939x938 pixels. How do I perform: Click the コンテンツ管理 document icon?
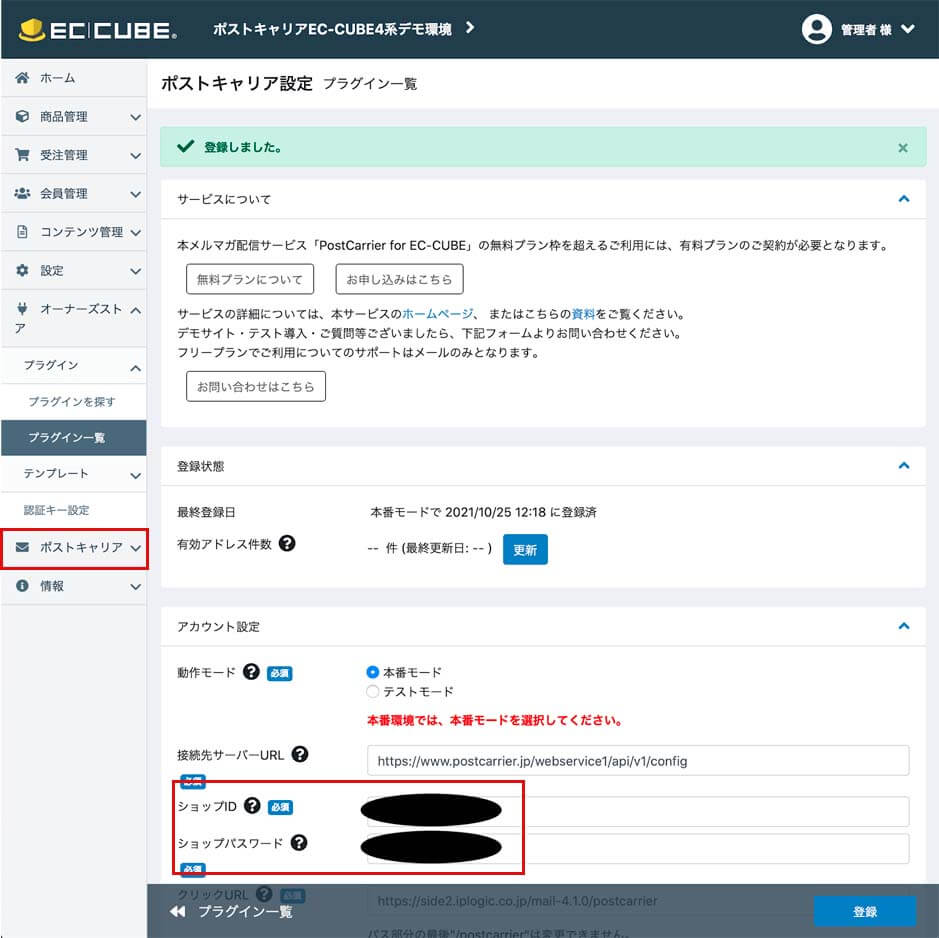22,232
